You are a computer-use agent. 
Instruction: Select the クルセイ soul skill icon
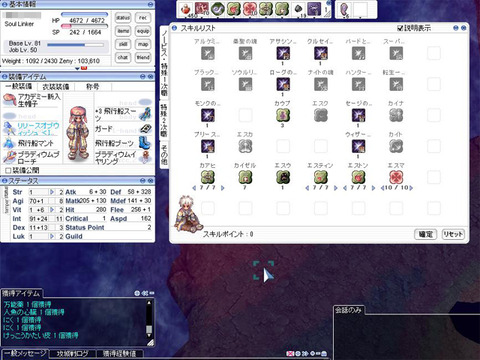coord(320,53)
